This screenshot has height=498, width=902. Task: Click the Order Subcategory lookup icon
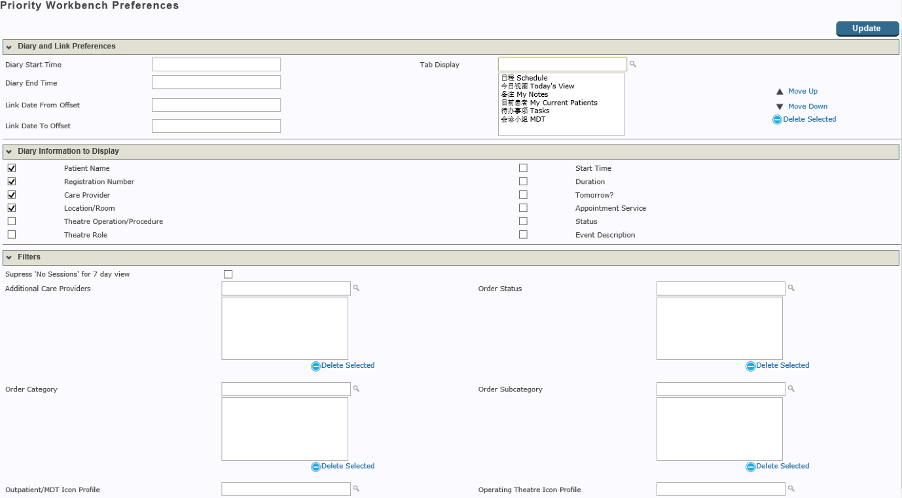pos(791,389)
